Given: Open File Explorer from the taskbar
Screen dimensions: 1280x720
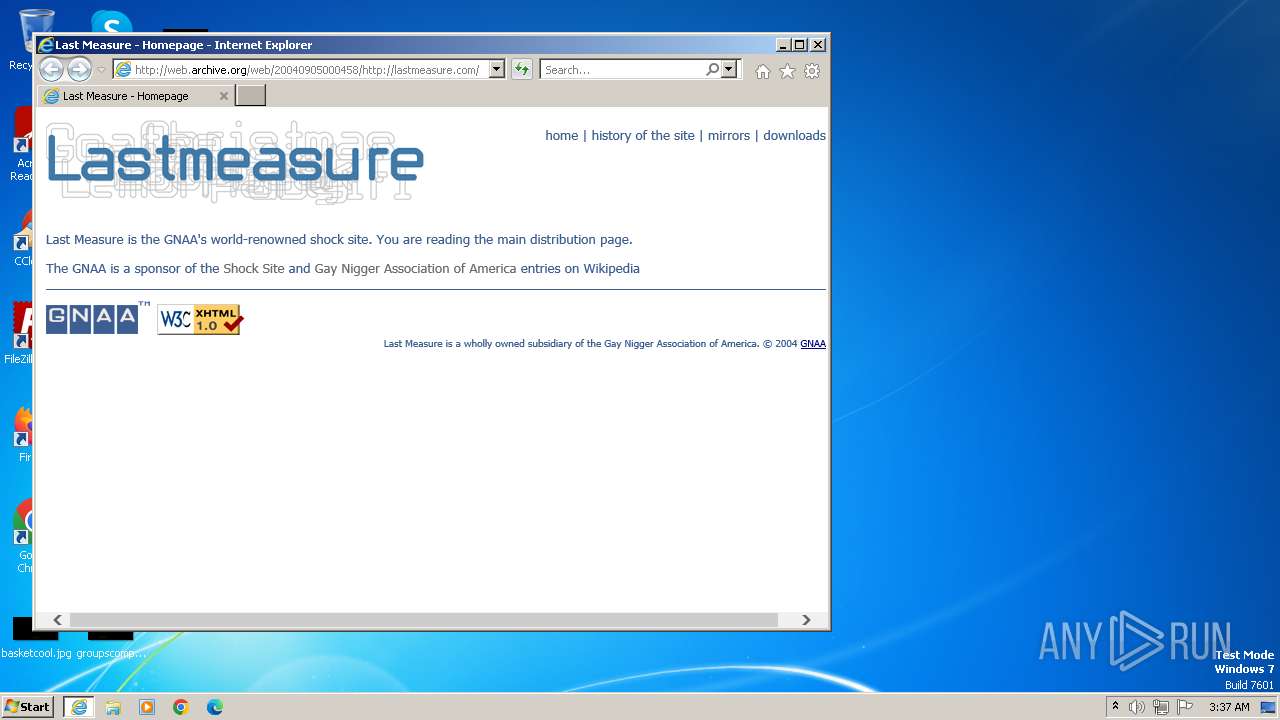Looking at the screenshot, I should 113,707.
